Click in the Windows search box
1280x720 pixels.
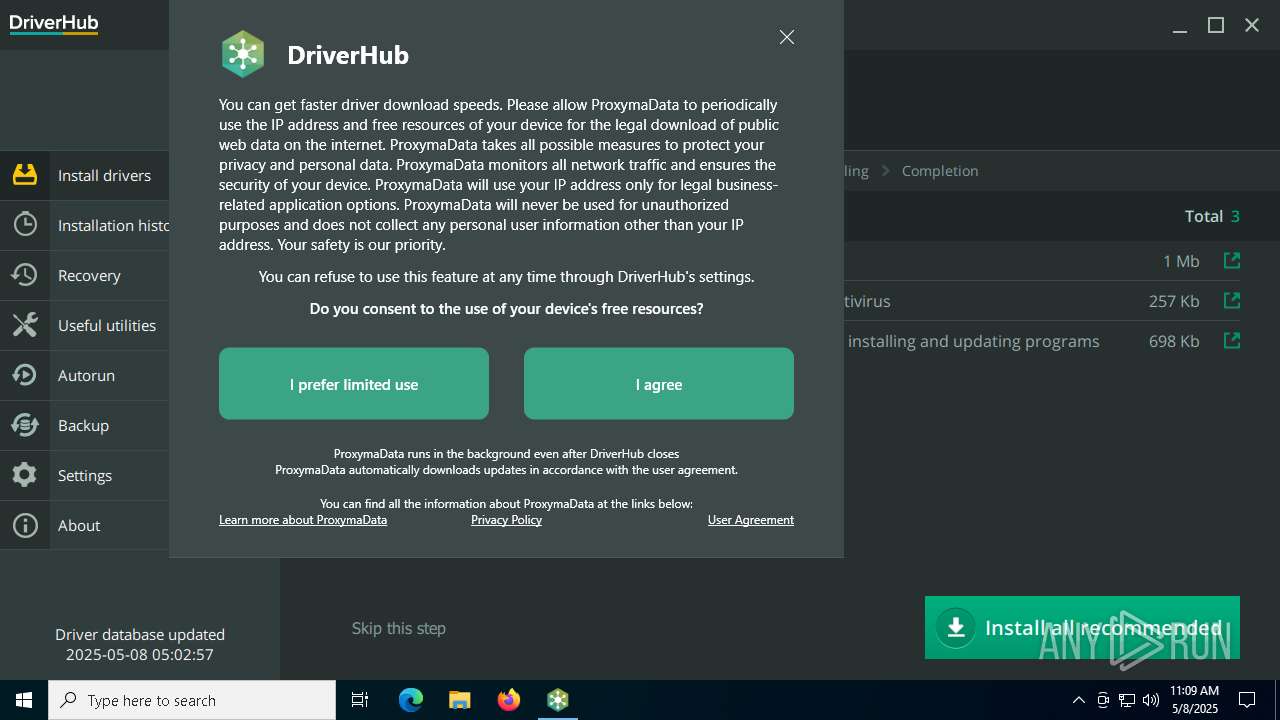(x=192, y=700)
